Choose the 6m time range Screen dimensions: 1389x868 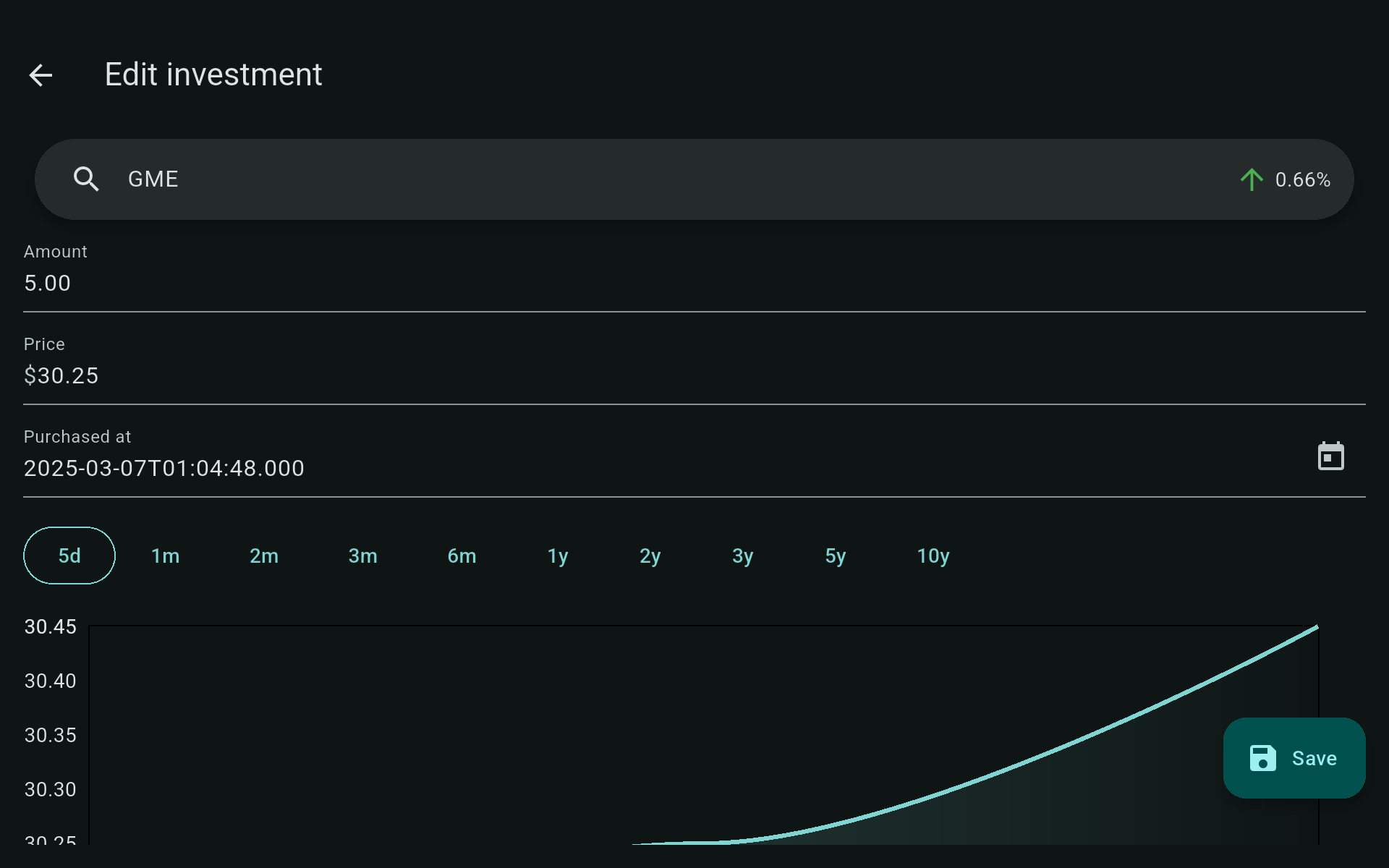[x=462, y=556]
